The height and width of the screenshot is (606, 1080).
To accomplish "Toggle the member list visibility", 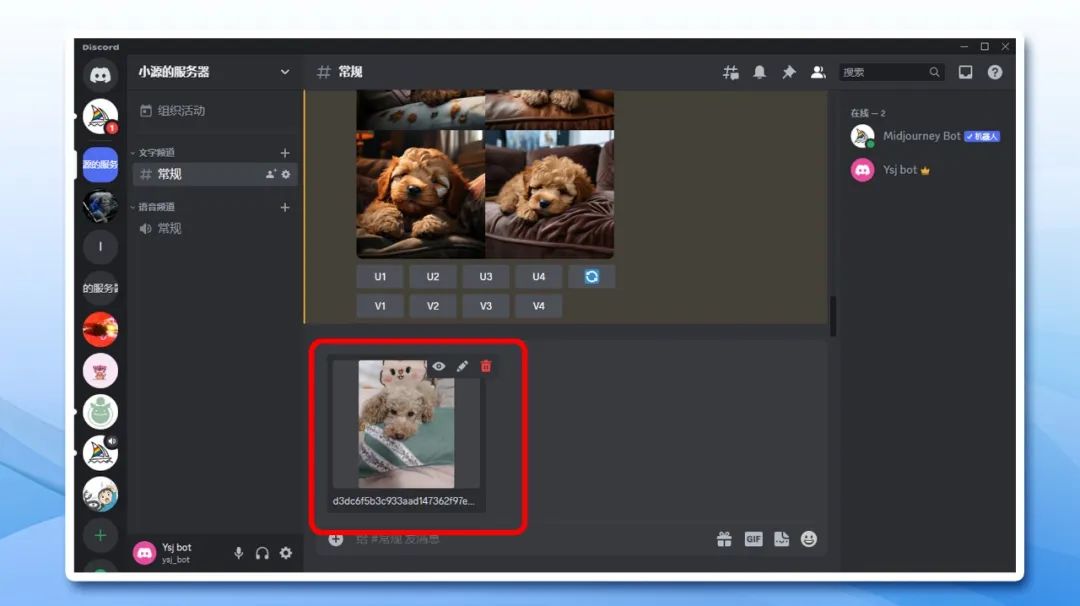I will pyautogui.click(x=818, y=72).
